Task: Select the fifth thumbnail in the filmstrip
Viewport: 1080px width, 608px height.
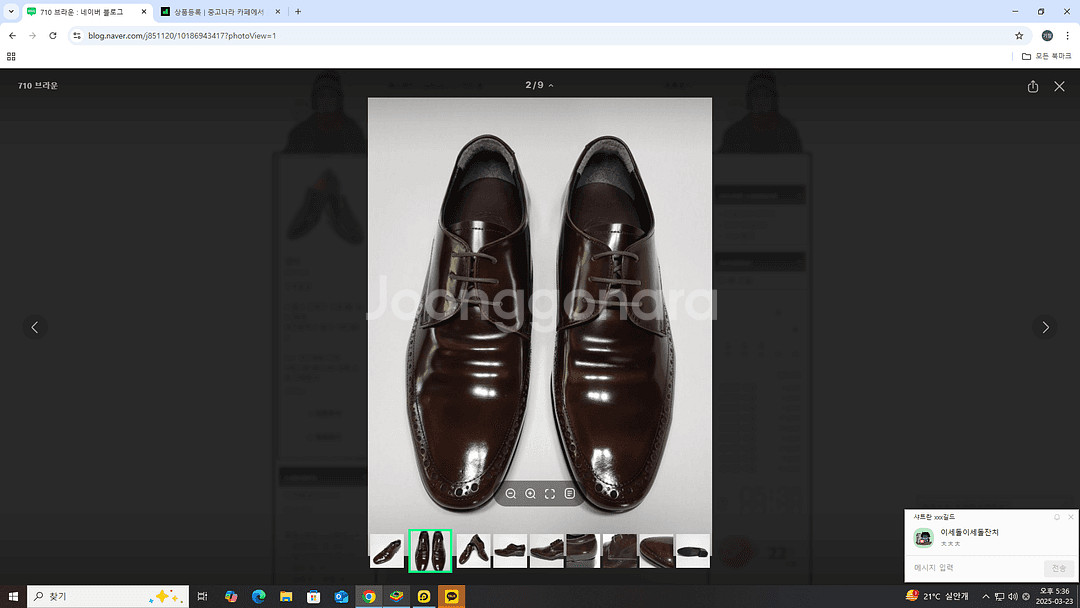Action: coord(546,551)
